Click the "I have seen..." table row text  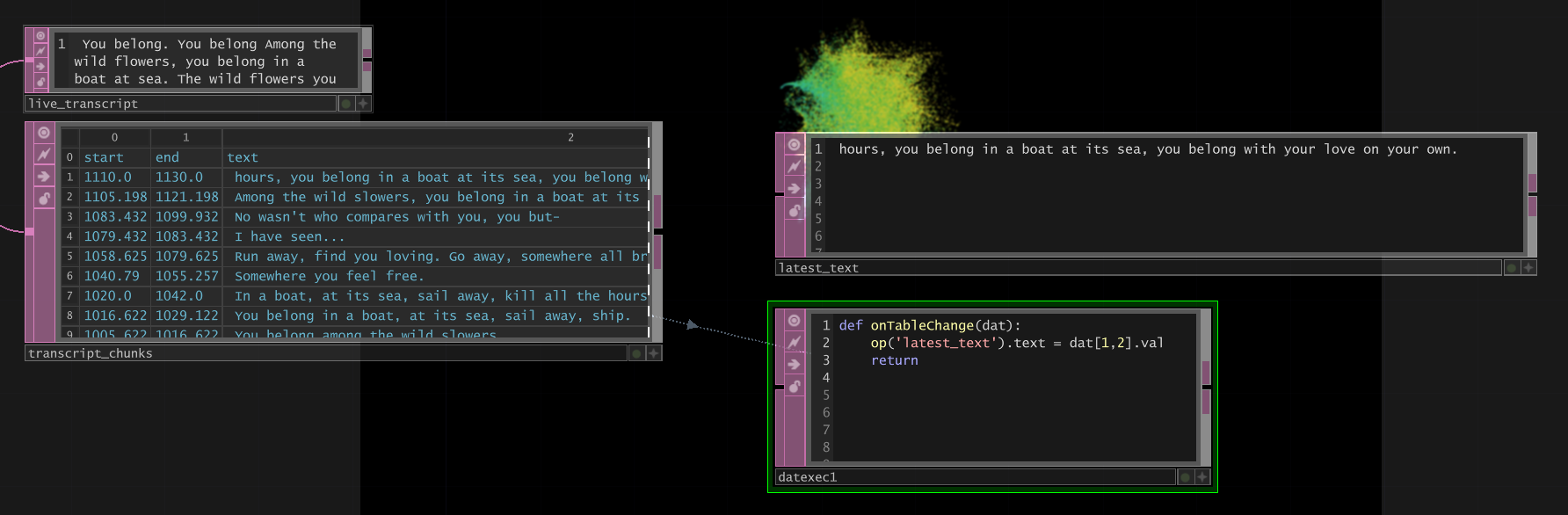pos(289,236)
